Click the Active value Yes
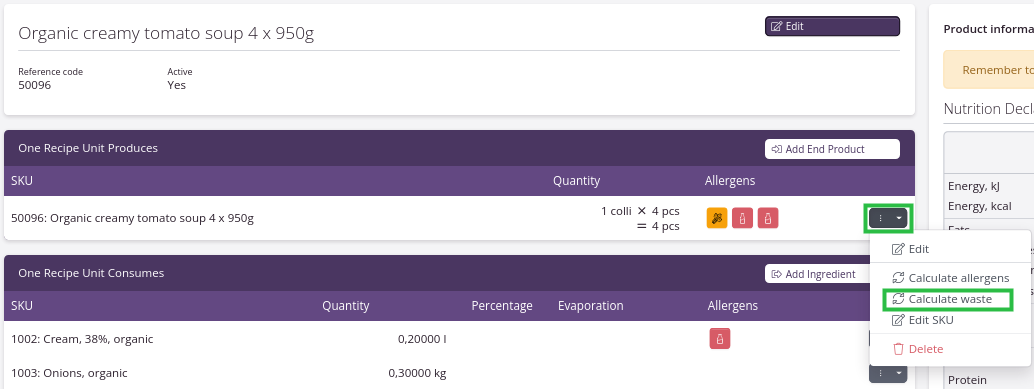This screenshot has height=389, width=1034. coord(177,85)
